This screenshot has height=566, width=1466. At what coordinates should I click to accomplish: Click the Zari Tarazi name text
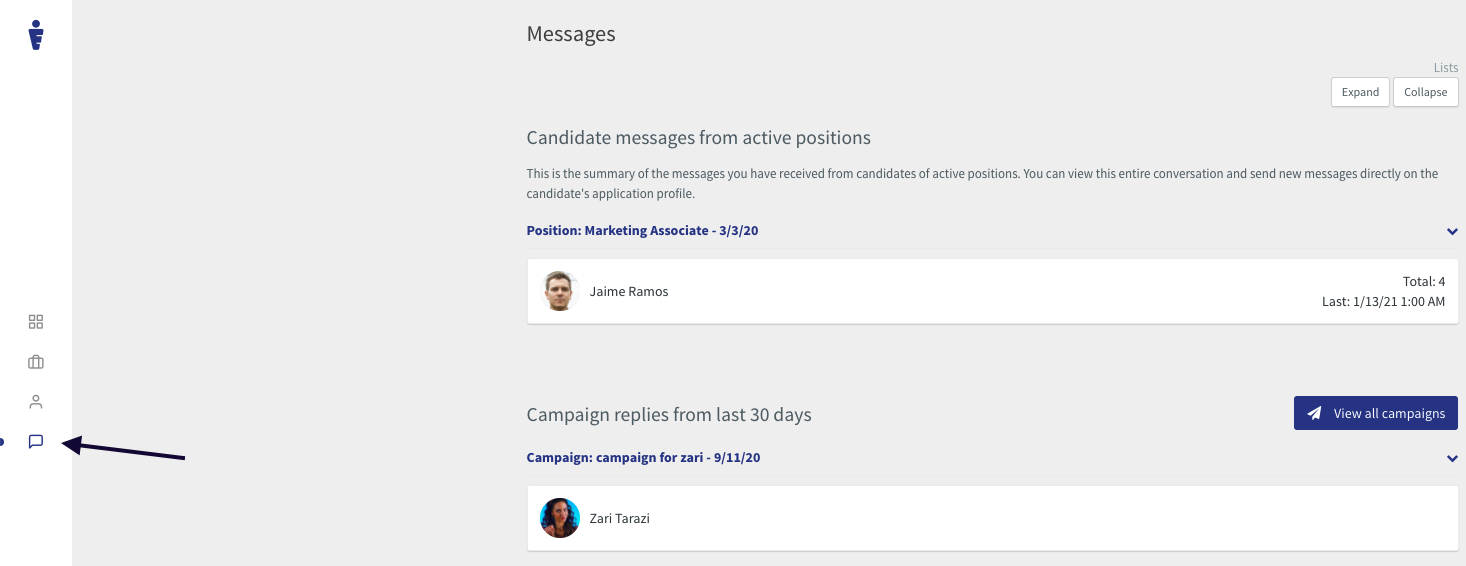coord(620,519)
